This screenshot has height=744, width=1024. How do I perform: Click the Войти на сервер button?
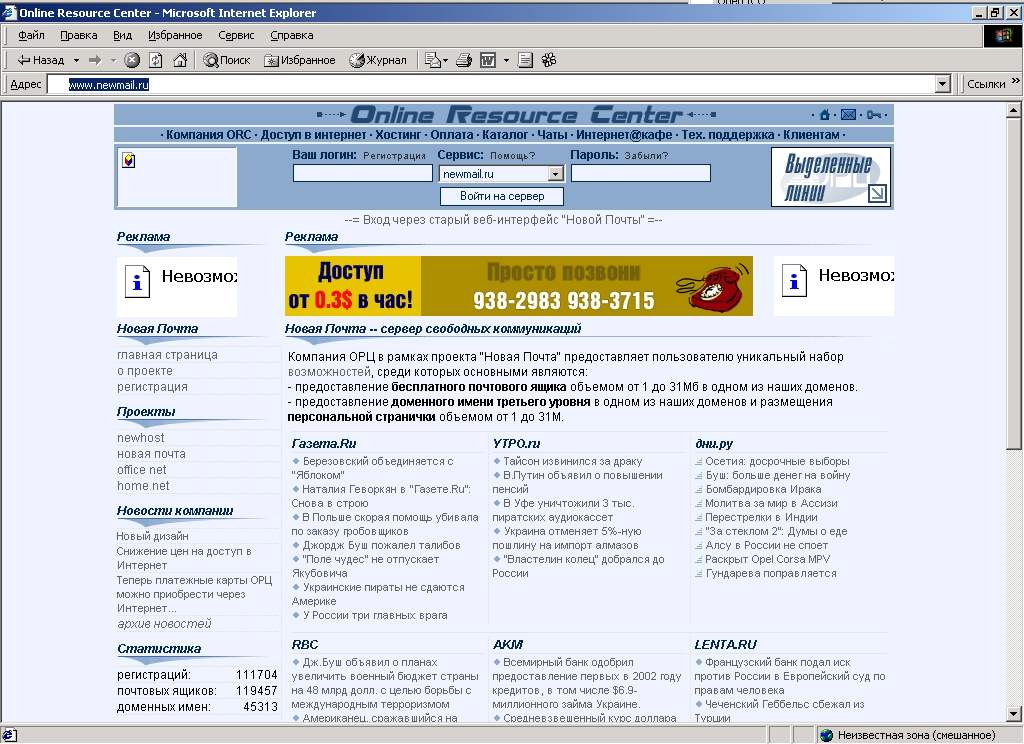coord(502,196)
